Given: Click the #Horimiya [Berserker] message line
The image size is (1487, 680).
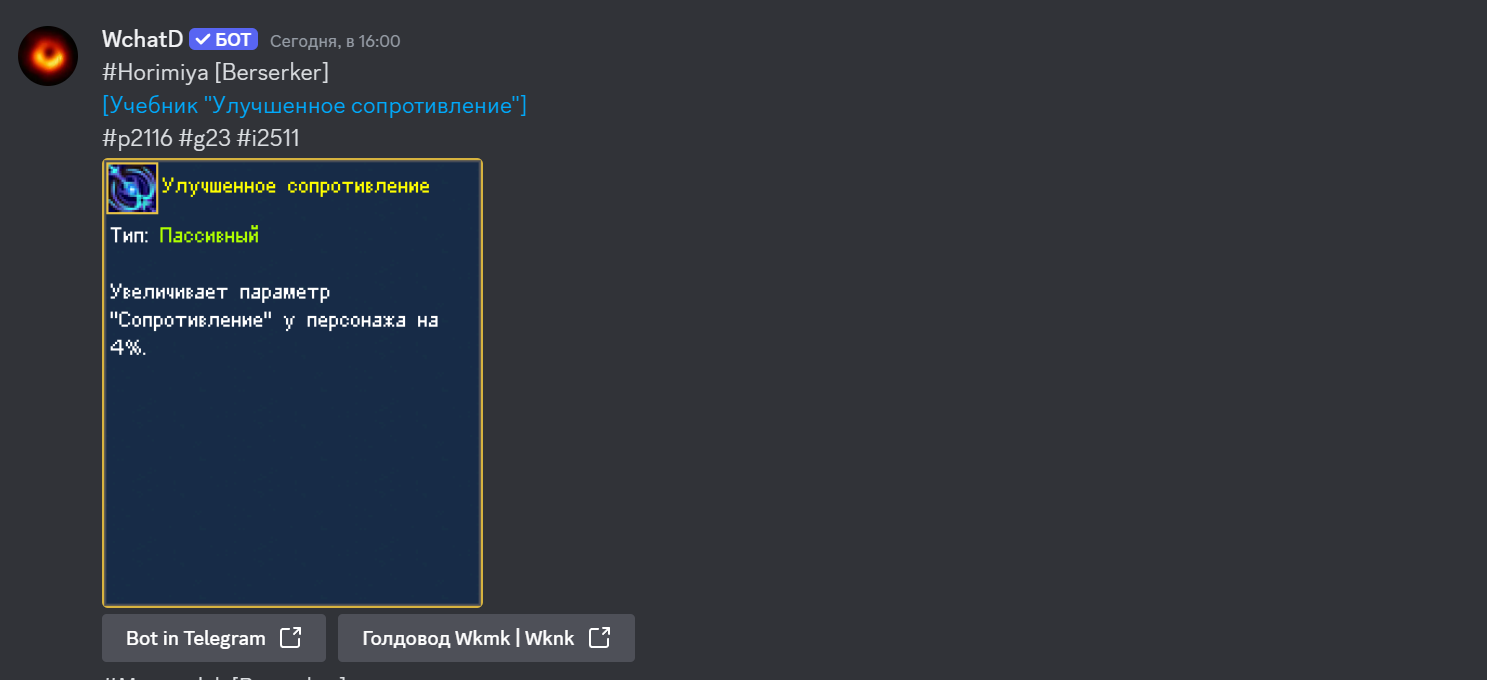Looking at the screenshot, I should click(x=215, y=72).
